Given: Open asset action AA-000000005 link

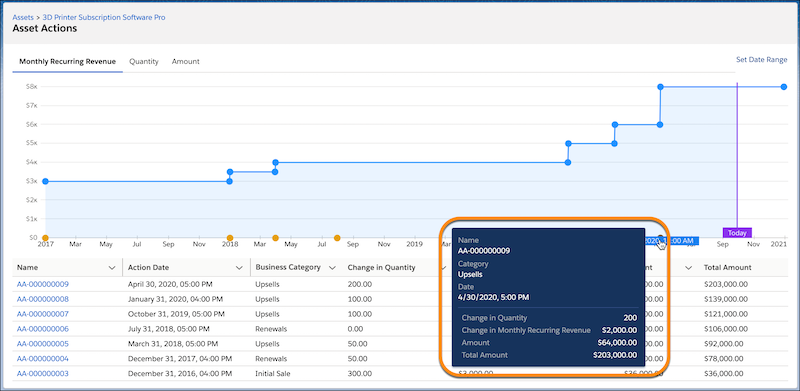Looking at the screenshot, I should [43, 344].
